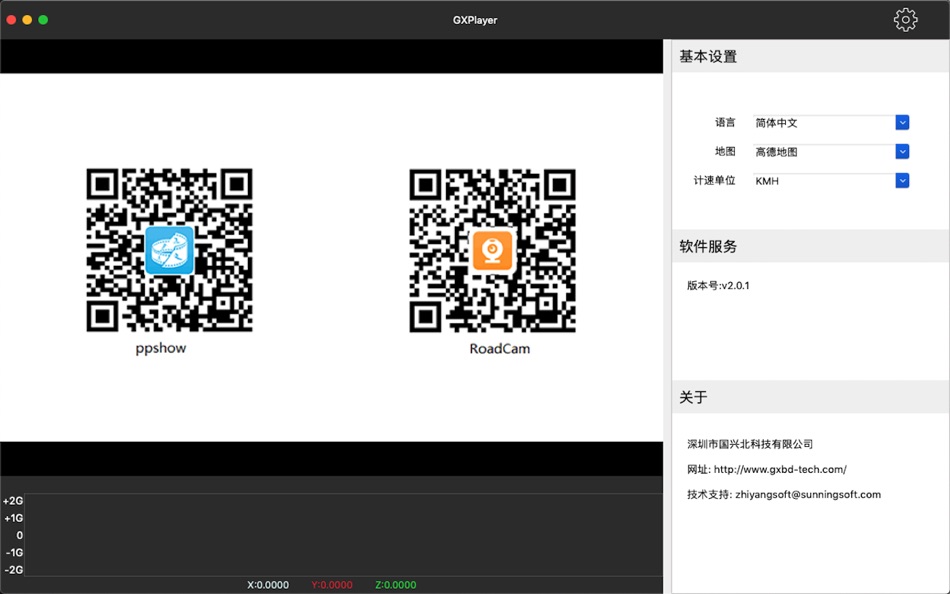Select the 高德地图 map combo box
The width and height of the screenshot is (950, 594).
[831, 152]
